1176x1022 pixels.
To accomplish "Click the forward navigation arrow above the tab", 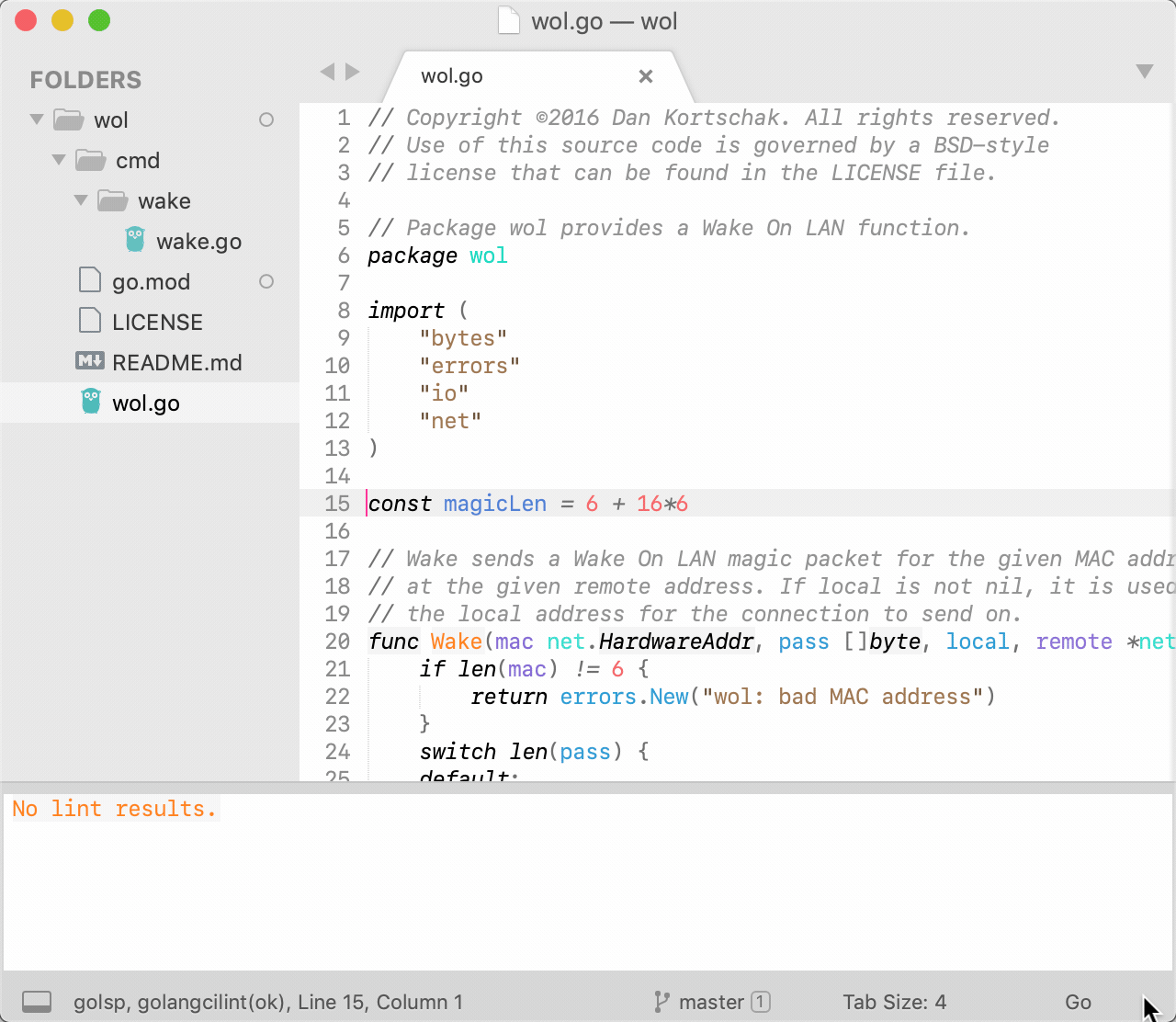I will pyautogui.click(x=353, y=71).
